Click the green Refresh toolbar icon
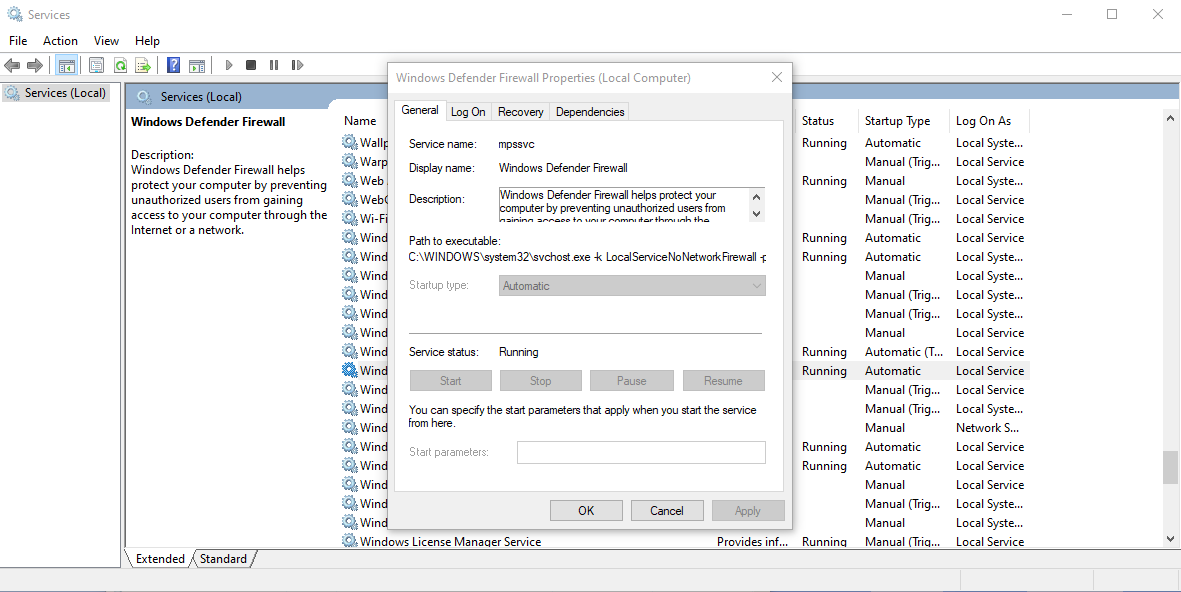Viewport: 1181px width, 592px height. (x=120, y=66)
